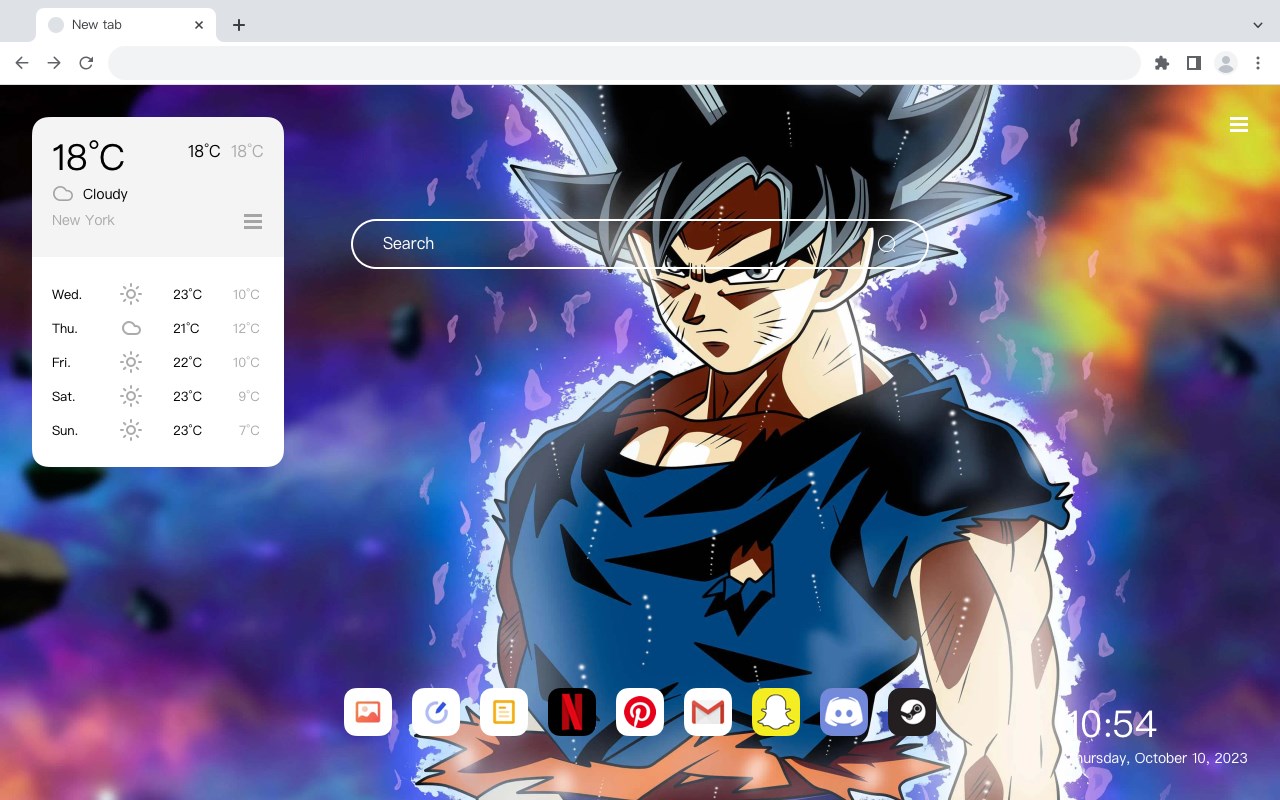Screen dimensions: 1280x800
Task: Open the weather widget list menu icon
Action: point(253,221)
